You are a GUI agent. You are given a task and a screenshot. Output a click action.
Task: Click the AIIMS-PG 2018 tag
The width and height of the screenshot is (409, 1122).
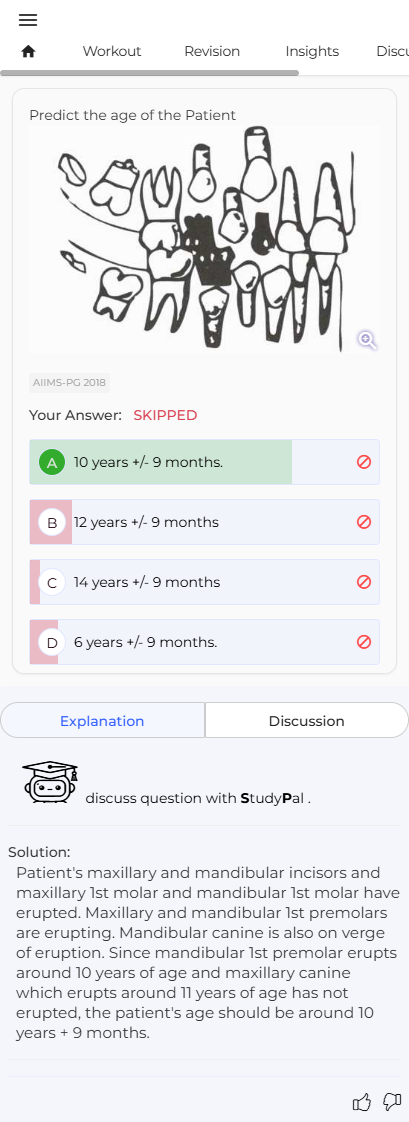[x=69, y=383]
